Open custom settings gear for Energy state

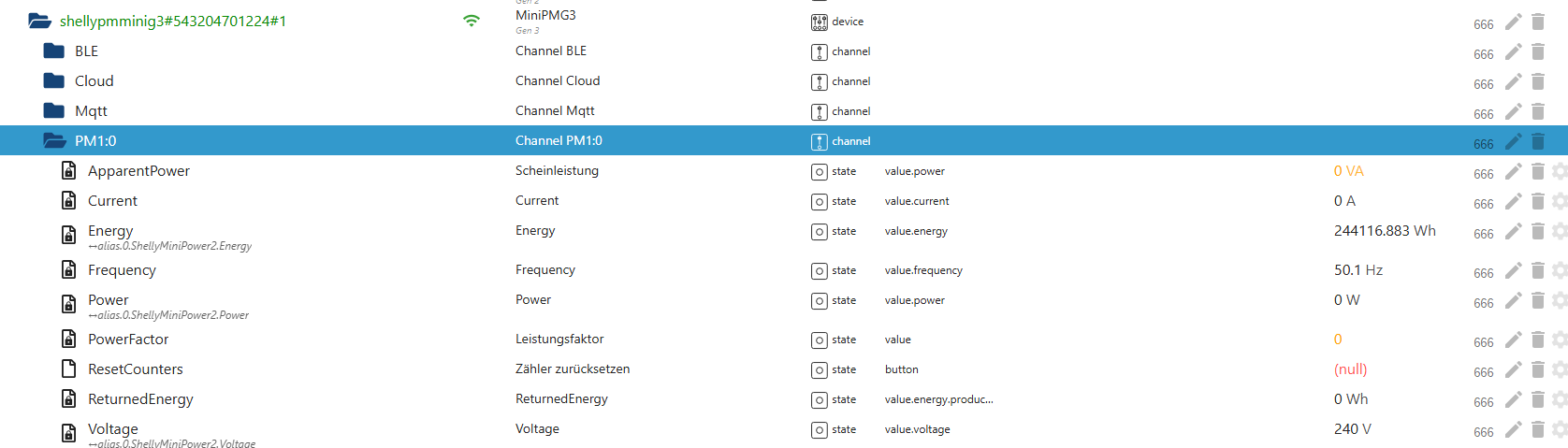[x=1559, y=231]
